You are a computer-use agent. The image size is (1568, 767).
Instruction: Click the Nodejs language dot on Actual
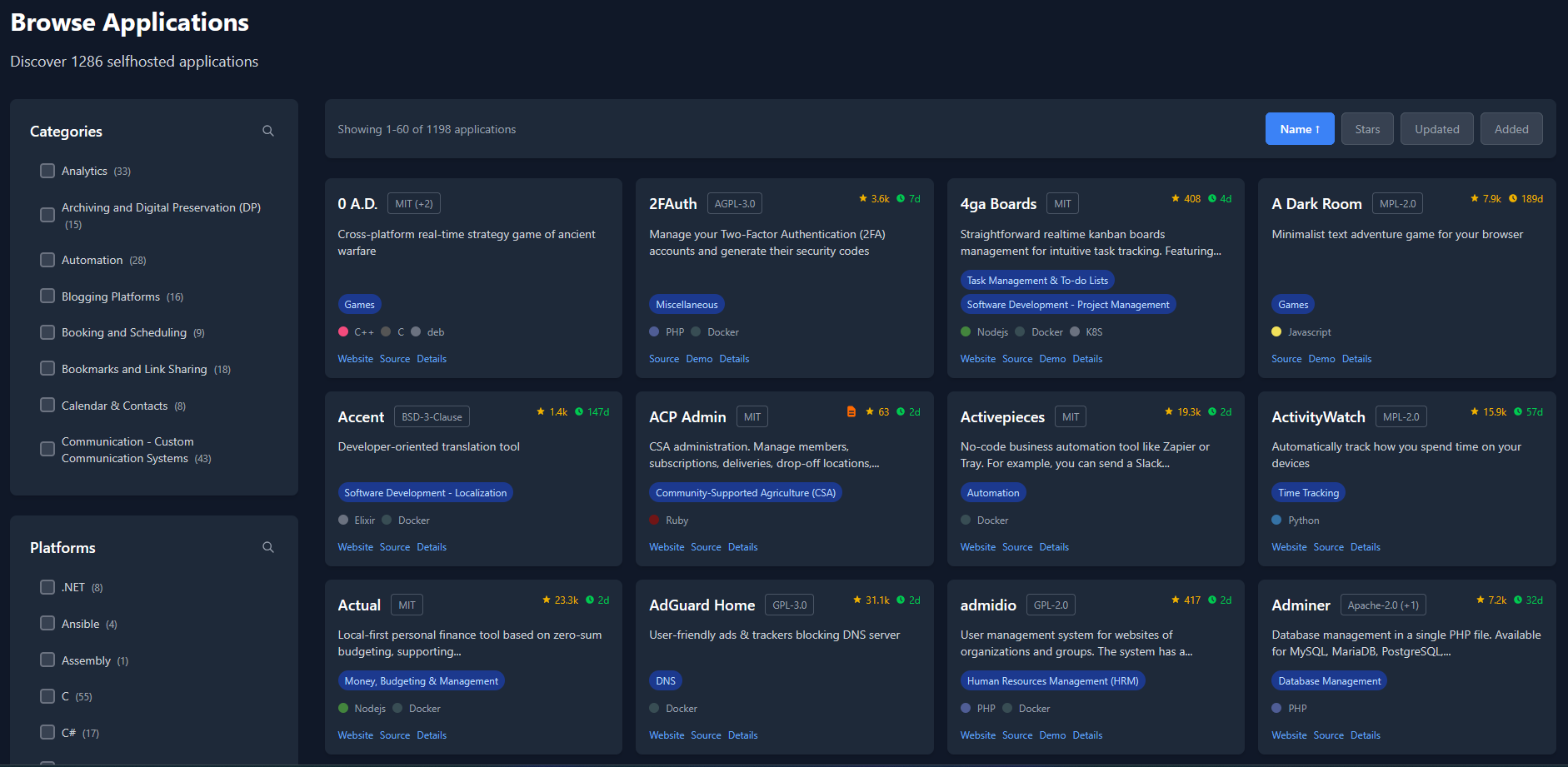342,708
